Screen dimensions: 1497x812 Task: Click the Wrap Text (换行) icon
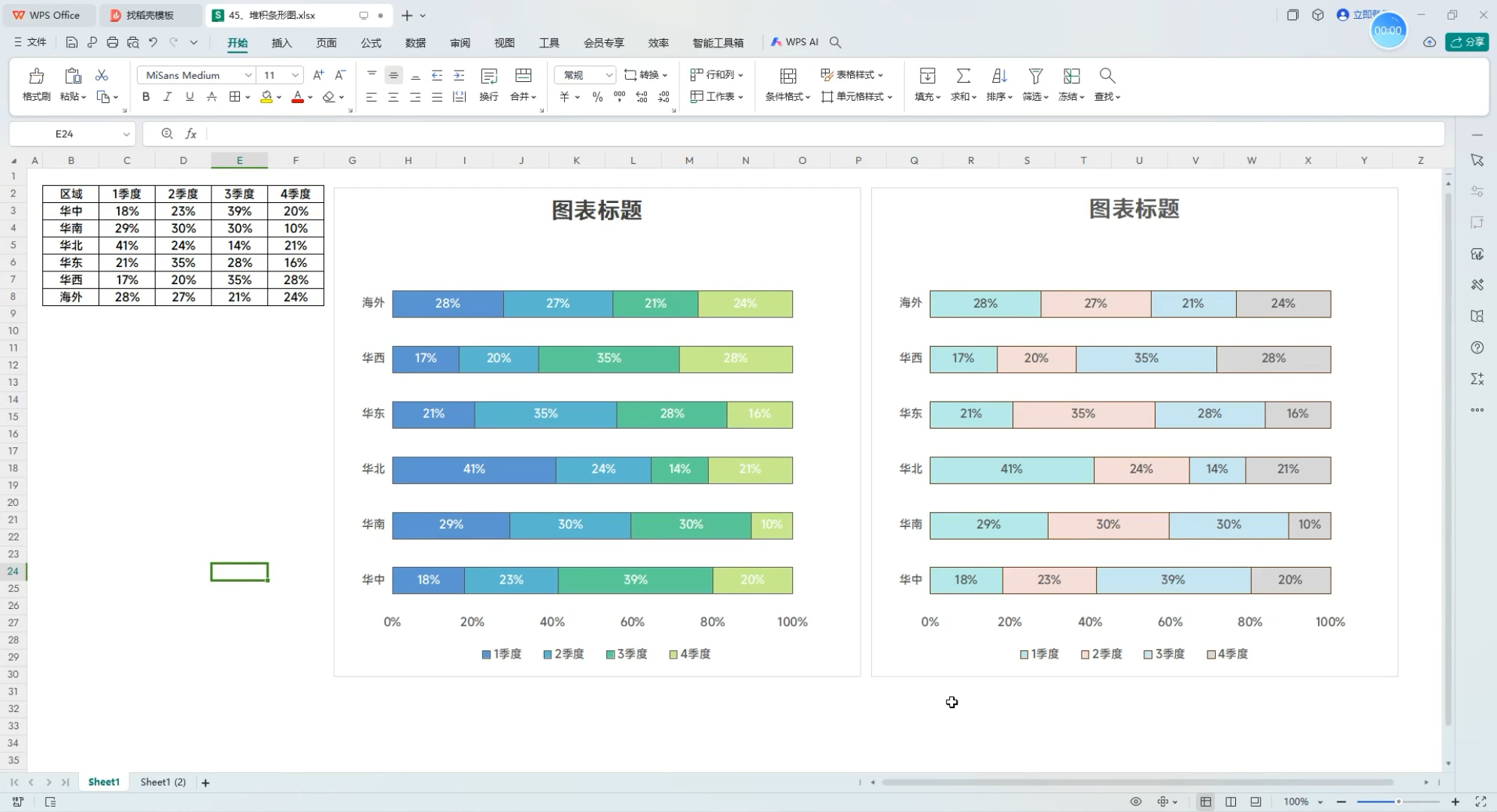pos(489,76)
